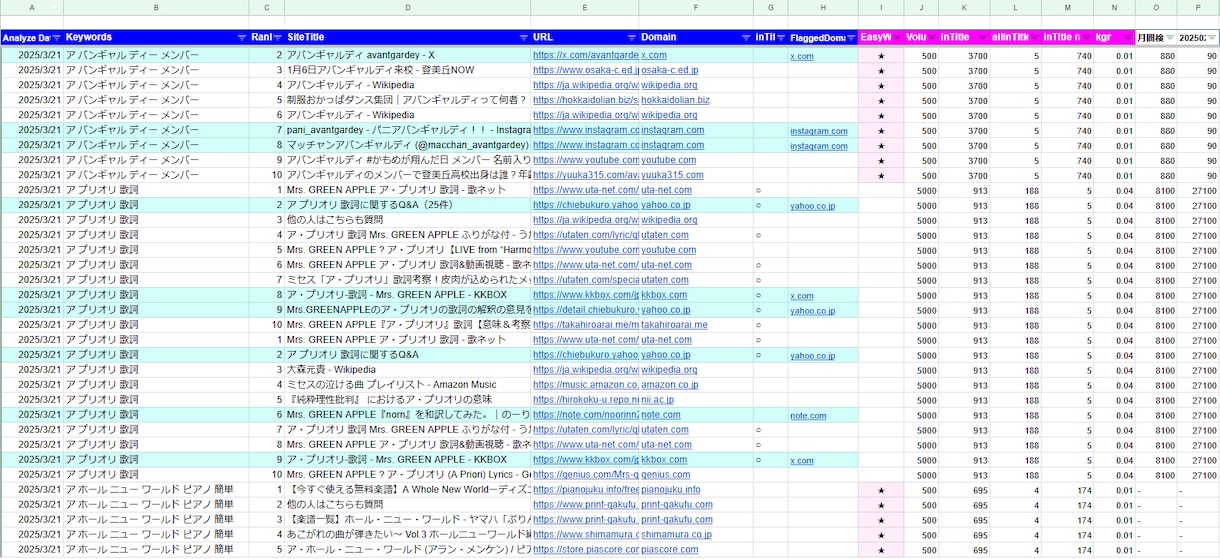Screen dimensions: 1220x559
Task: Open the https://detail.chiebukuro URL link
Action: coord(585,310)
